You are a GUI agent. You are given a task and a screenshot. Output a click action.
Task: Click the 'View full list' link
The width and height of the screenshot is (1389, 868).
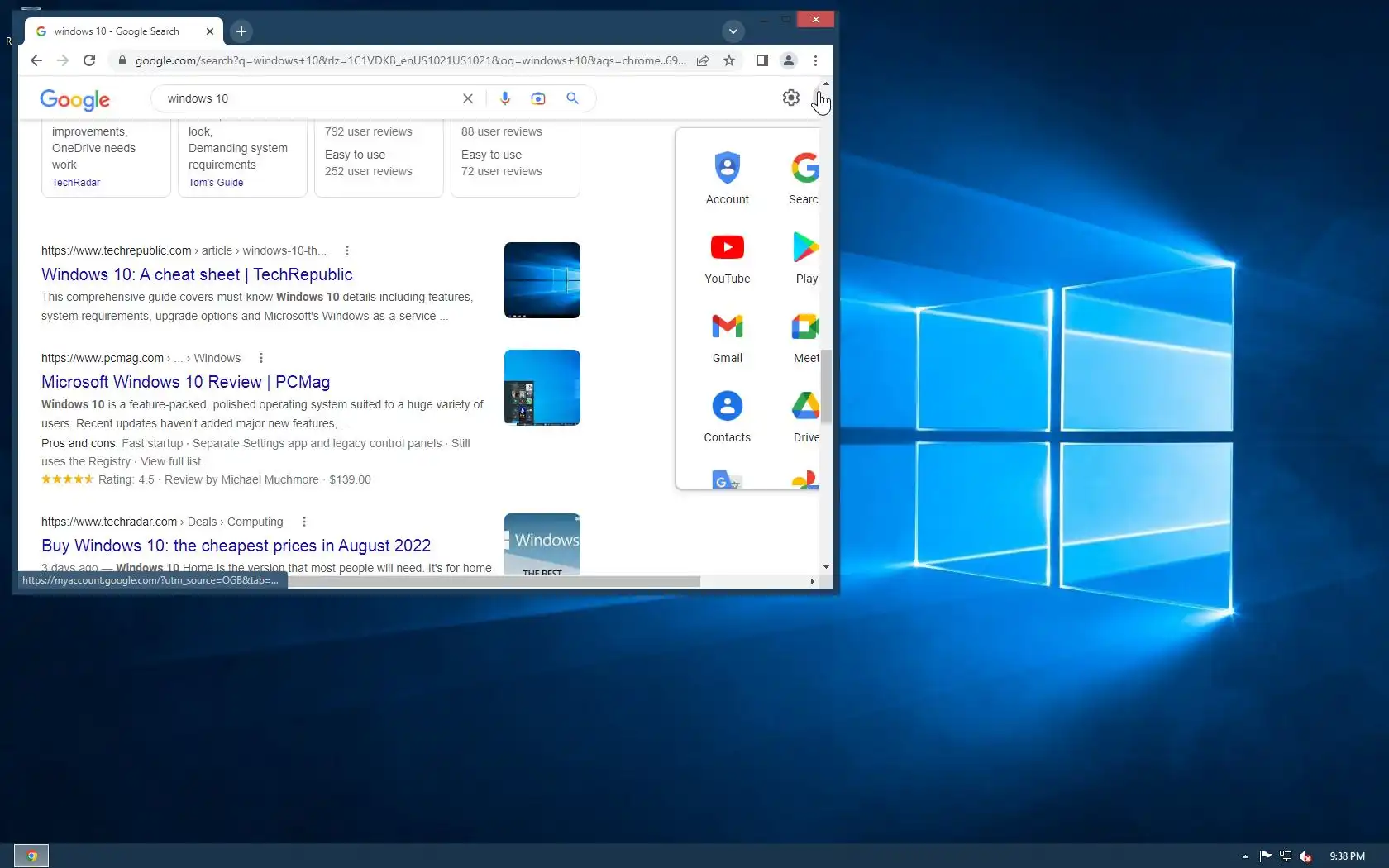[170, 461]
